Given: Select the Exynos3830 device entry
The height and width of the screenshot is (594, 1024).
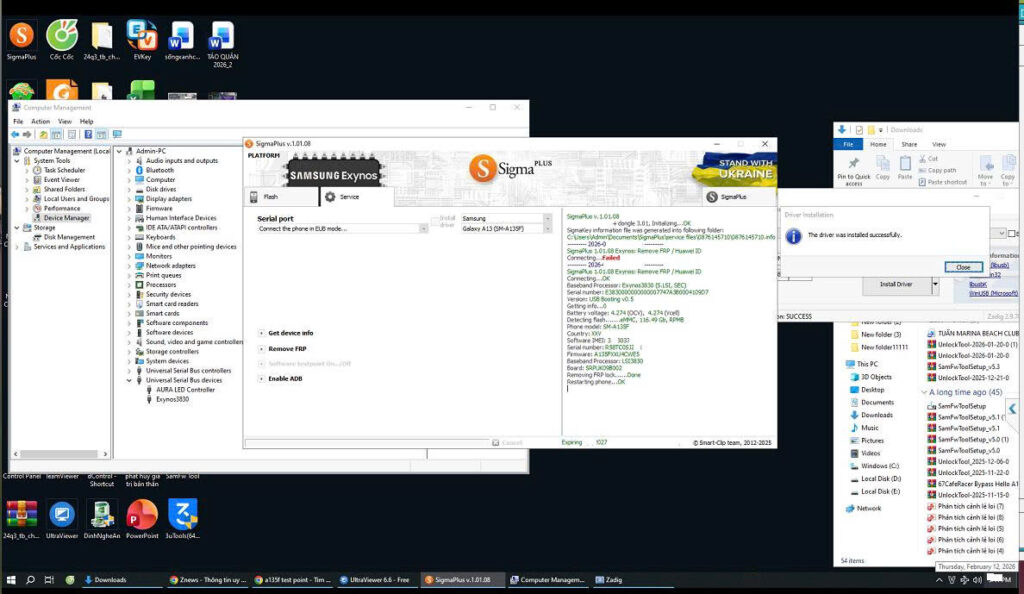Looking at the screenshot, I should [x=172, y=399].
